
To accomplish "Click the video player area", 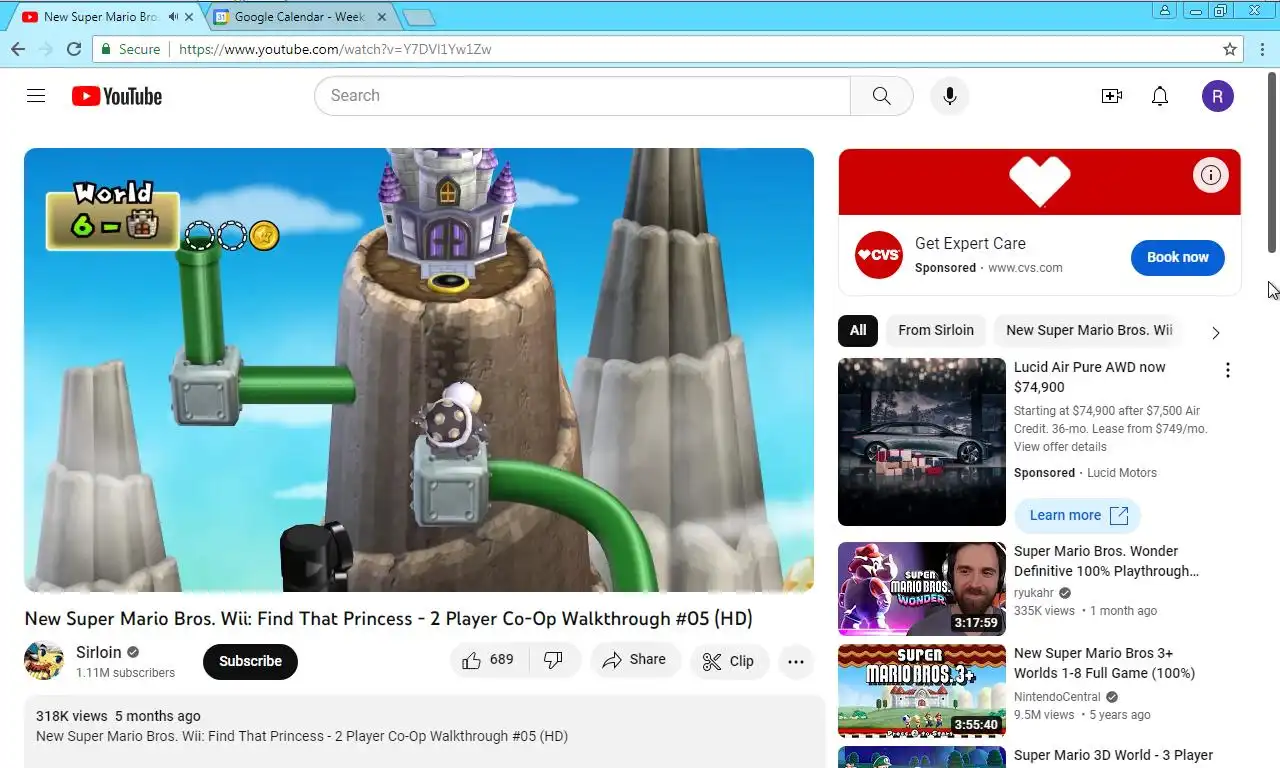I will tap(419, 370).
